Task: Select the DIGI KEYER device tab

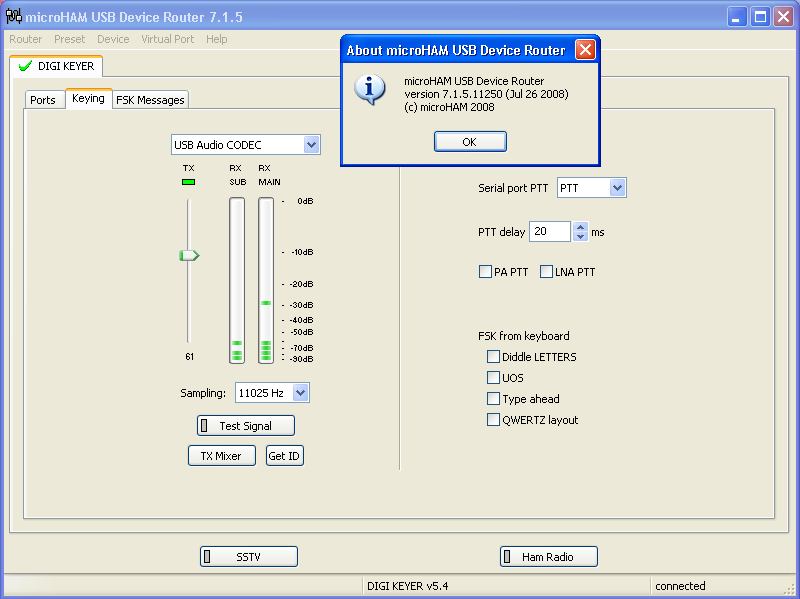Action: click(56, 66)
